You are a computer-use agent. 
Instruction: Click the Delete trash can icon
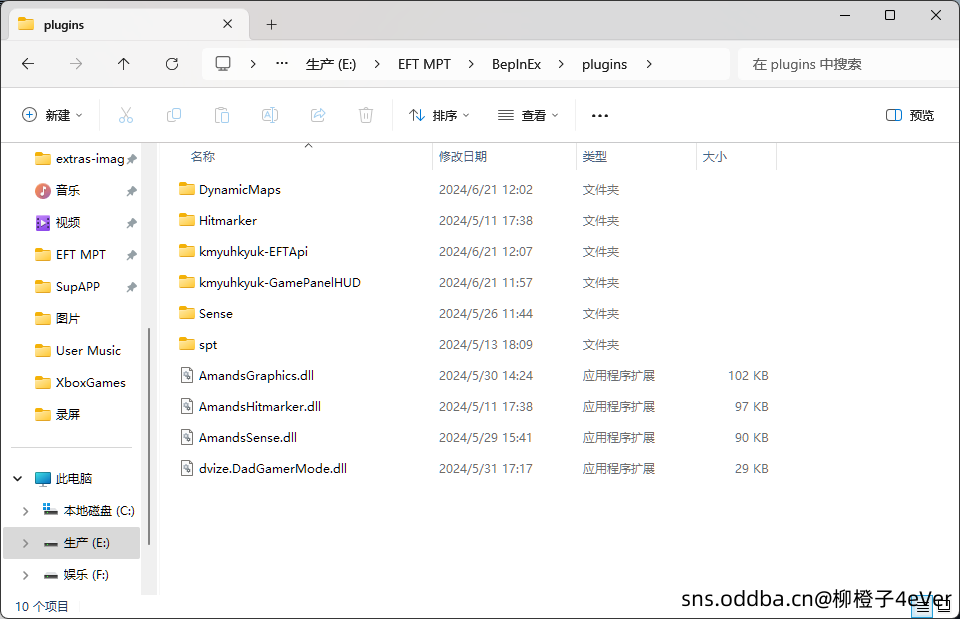coord(366,116)
